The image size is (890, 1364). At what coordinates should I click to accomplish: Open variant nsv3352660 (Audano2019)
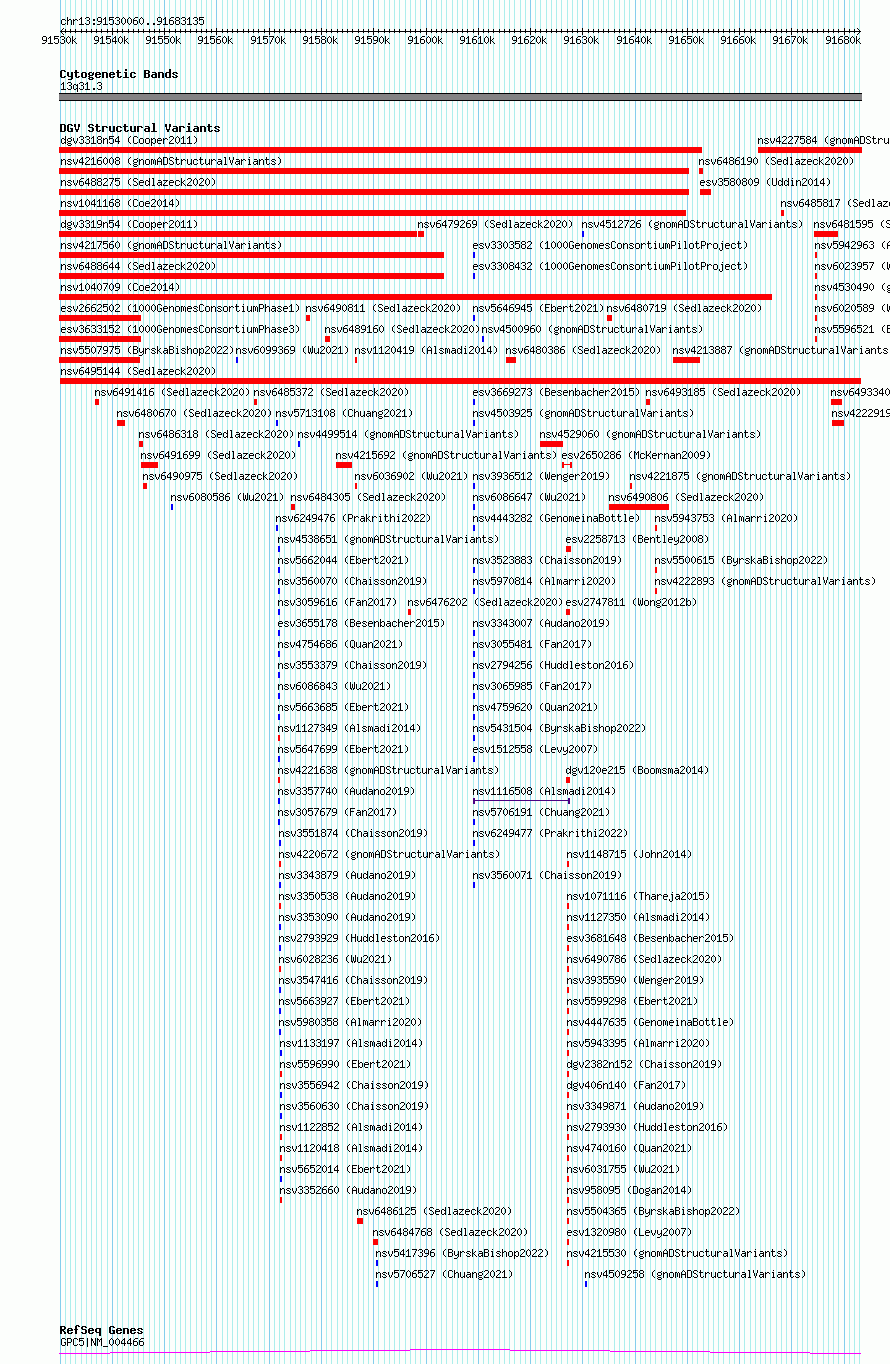coord(346,1190)
